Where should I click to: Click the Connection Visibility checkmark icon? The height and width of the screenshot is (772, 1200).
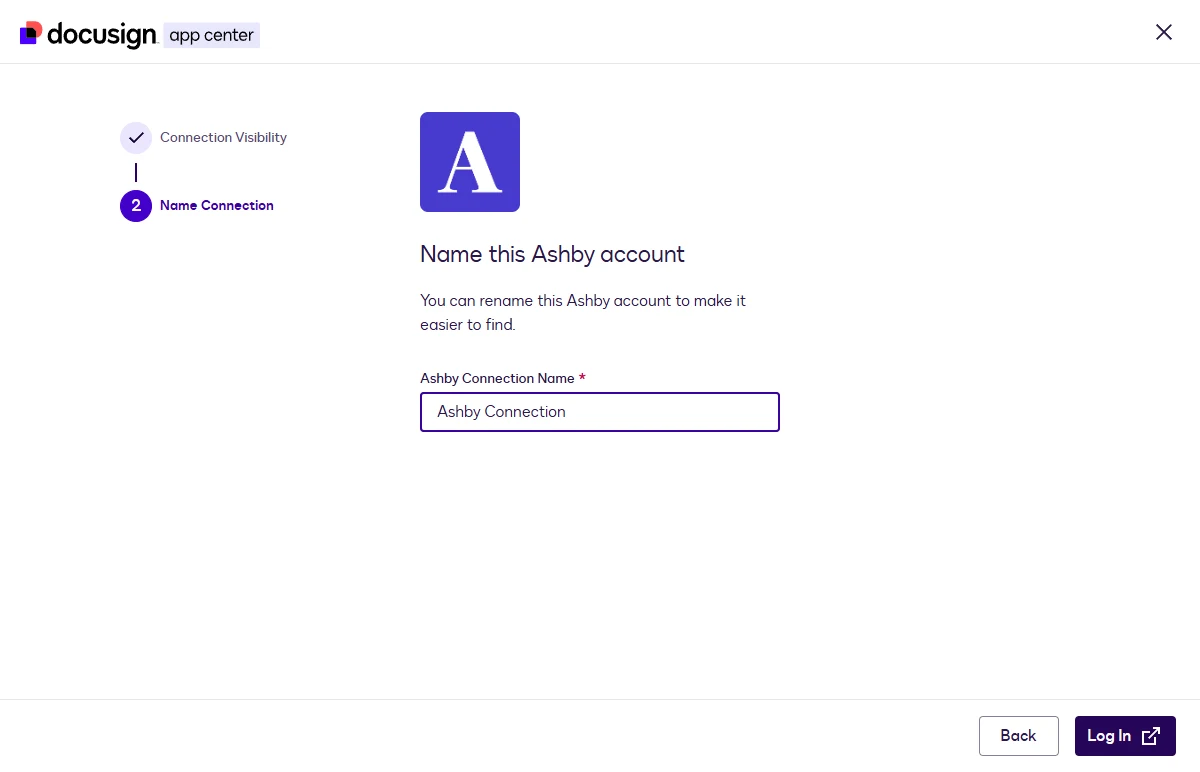point(136,138)
